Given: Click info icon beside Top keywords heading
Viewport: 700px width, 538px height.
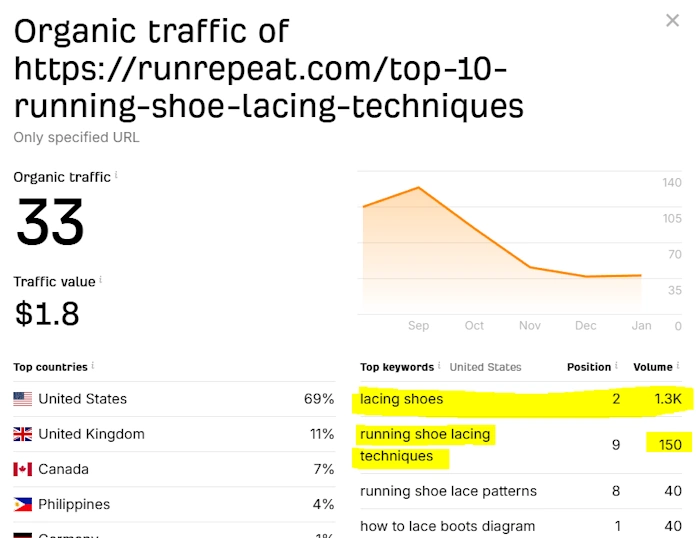Looking at the screenshot, I should click(440, 366).
